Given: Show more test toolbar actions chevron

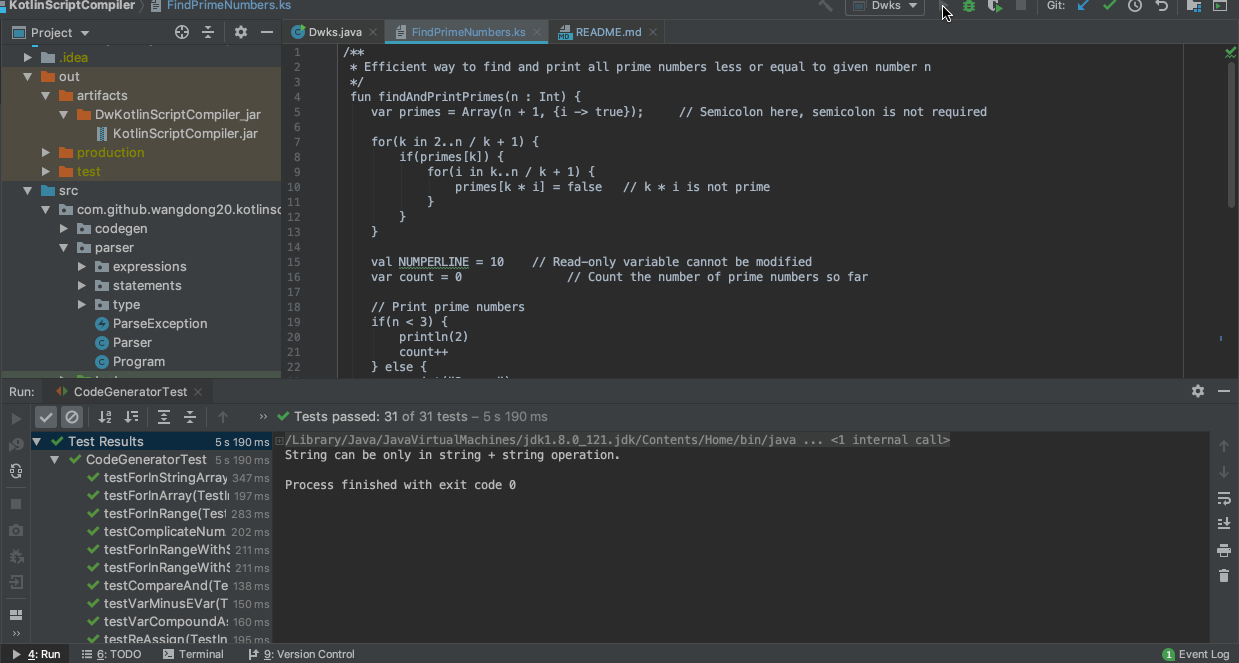Looking at the screenshot, I should pyautogui.click(x=263, y=417).
